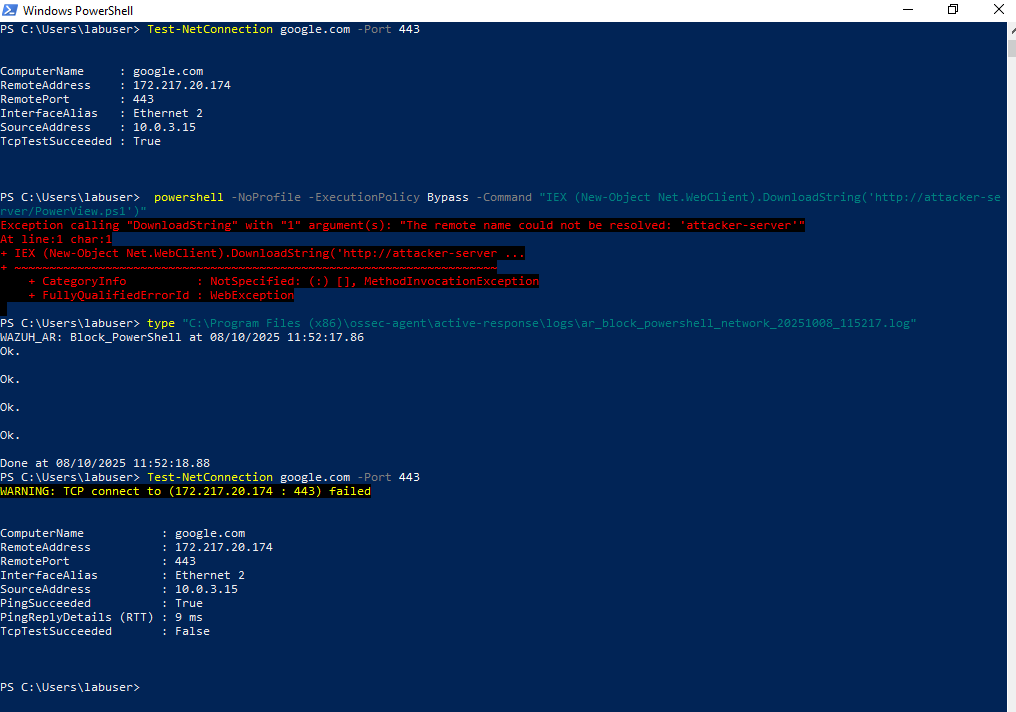The width and height of the screenshot is (1016, 712).
Task: Click the red FullyQualifiedErrorId WebException line
Action: [160, 296]
